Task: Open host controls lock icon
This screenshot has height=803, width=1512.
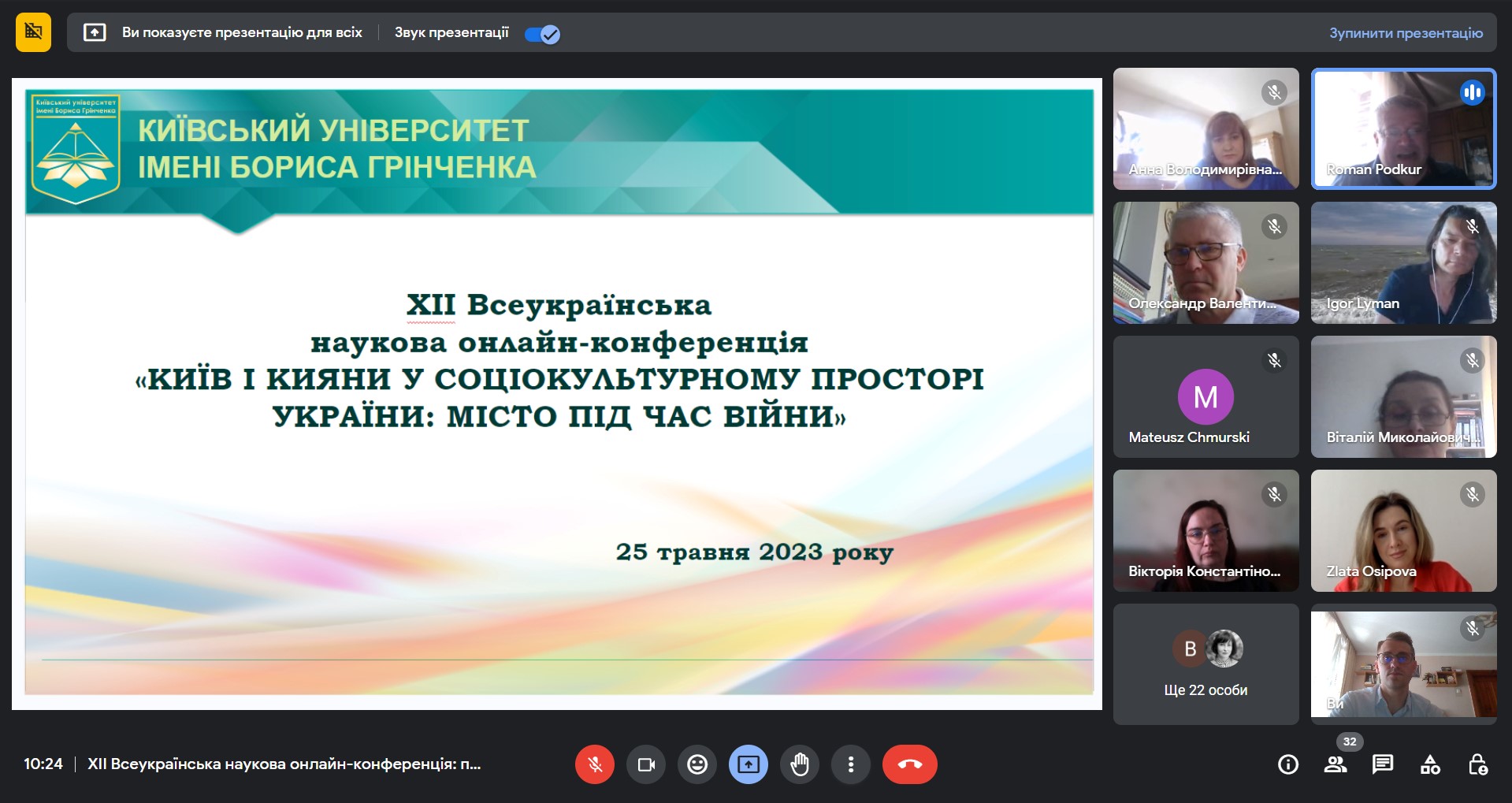Action: (1477, 764)
